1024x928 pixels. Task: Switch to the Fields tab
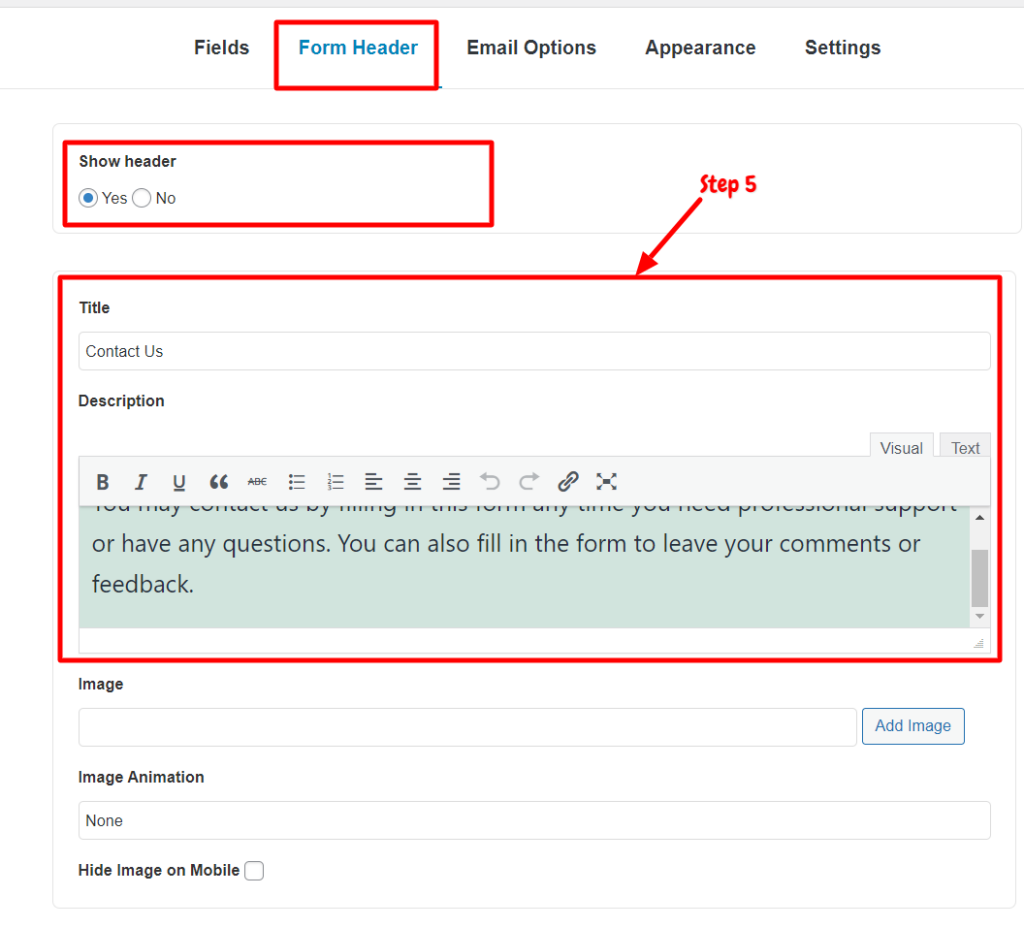click(x=221, y=48)
